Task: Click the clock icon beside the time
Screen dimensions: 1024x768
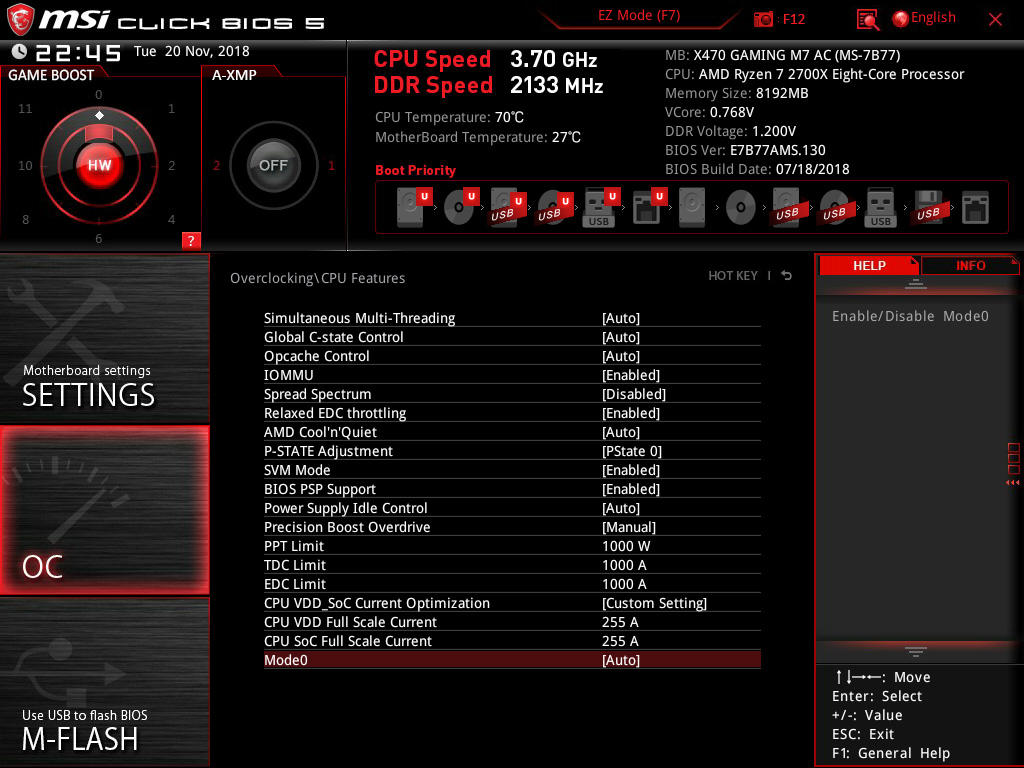Action: click(x=19, y=51)
